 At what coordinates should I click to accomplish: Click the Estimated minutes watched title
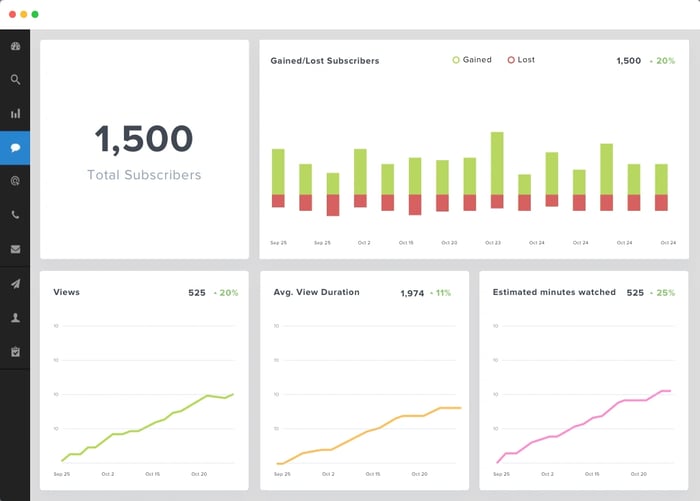pos(554,292)
